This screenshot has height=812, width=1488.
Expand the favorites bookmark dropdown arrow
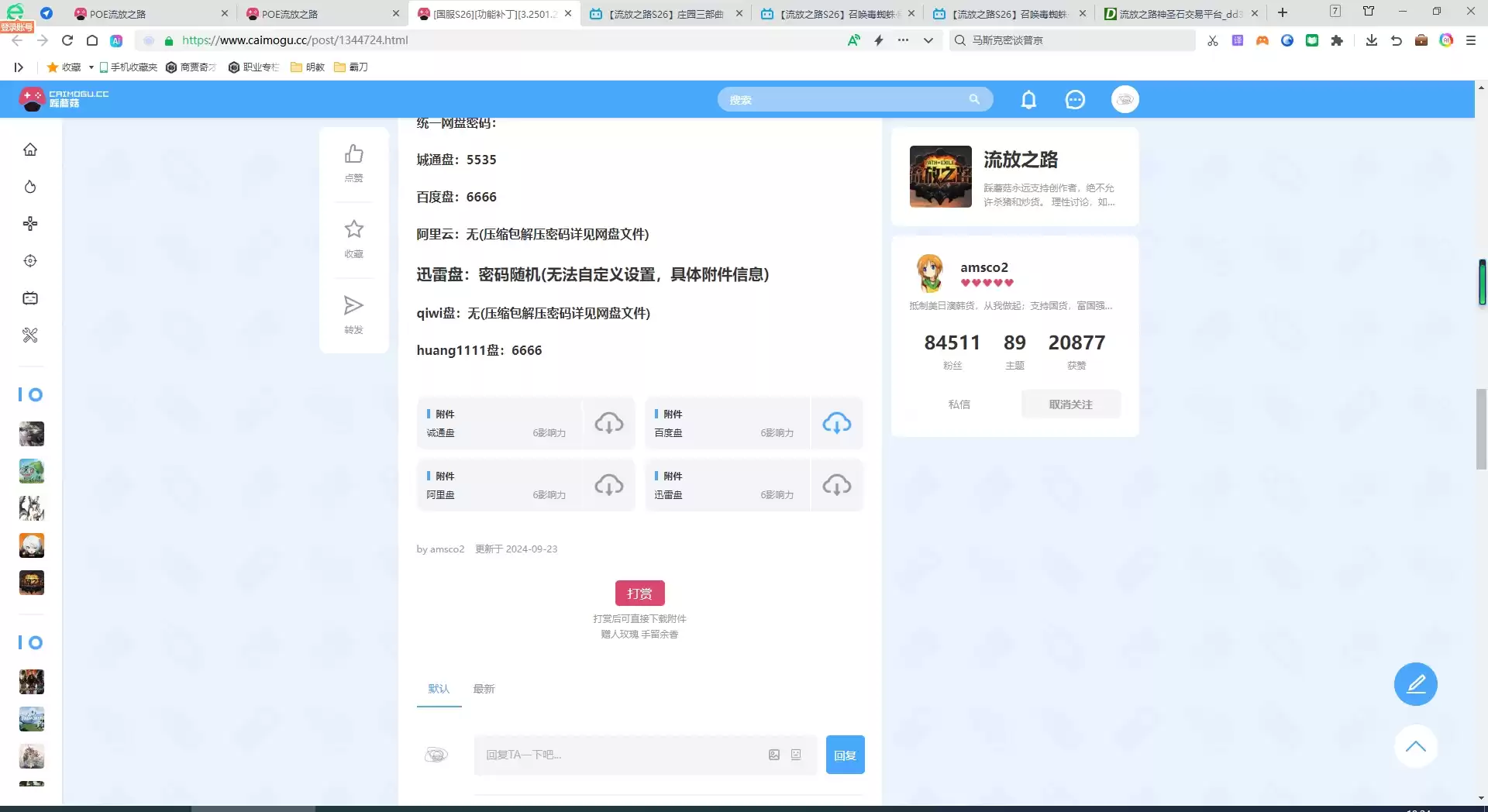click(91, 67)
